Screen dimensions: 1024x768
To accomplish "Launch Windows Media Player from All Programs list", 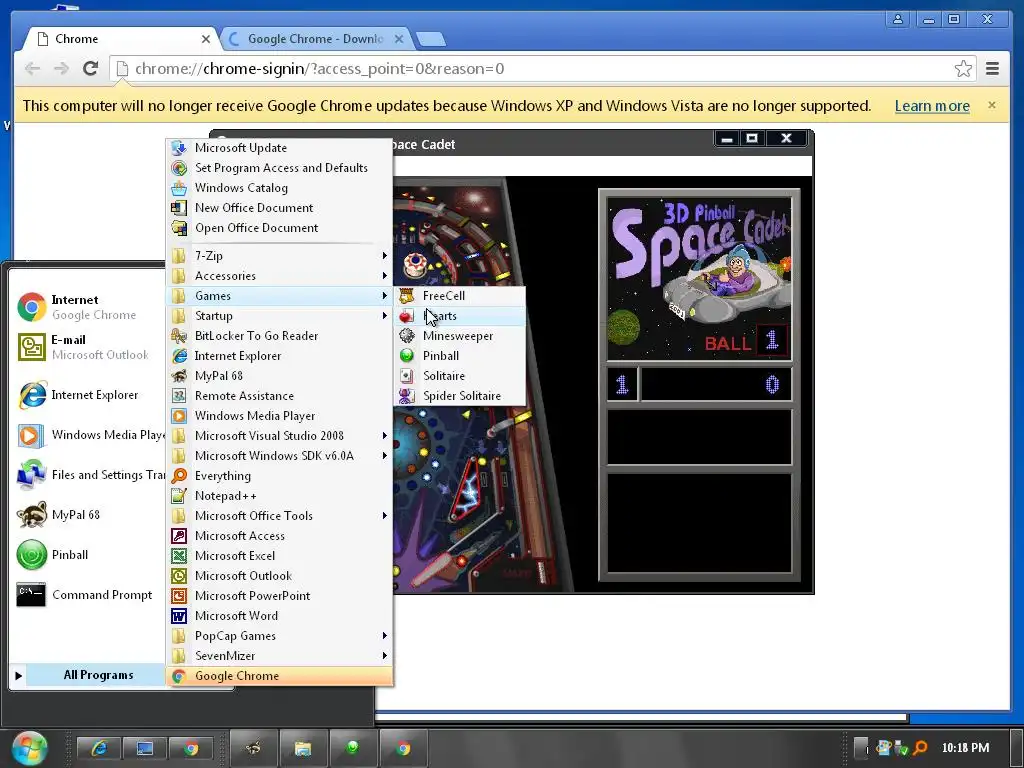I will [x=280, y=416].
